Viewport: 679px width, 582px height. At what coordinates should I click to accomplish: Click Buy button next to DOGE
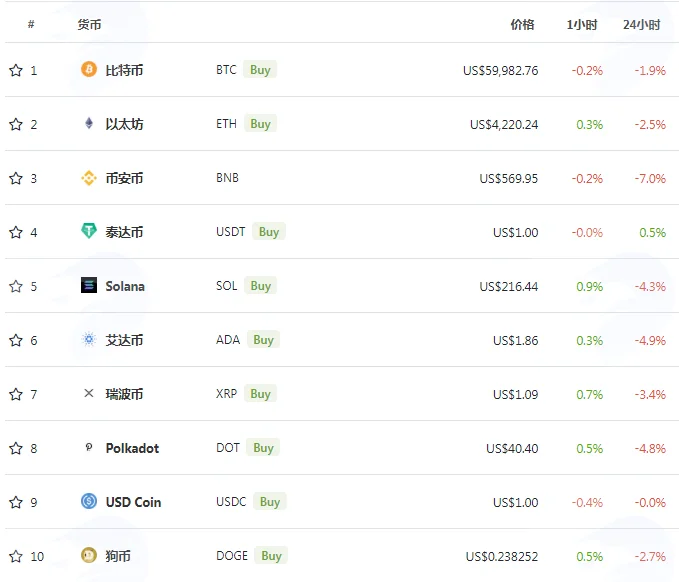click(x=272, y=555)
